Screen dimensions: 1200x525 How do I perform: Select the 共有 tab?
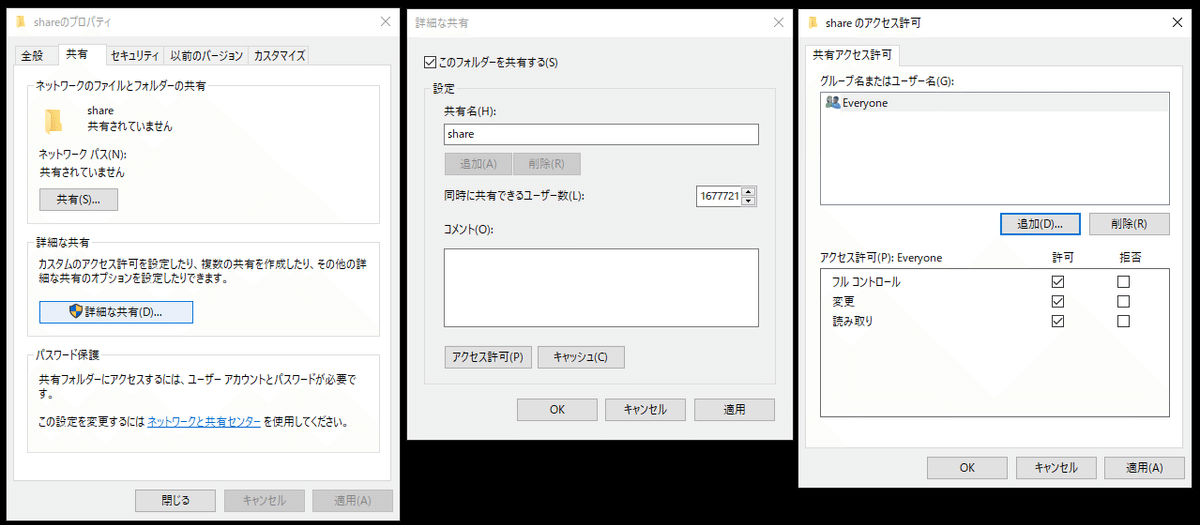click(x=77, y=54)
